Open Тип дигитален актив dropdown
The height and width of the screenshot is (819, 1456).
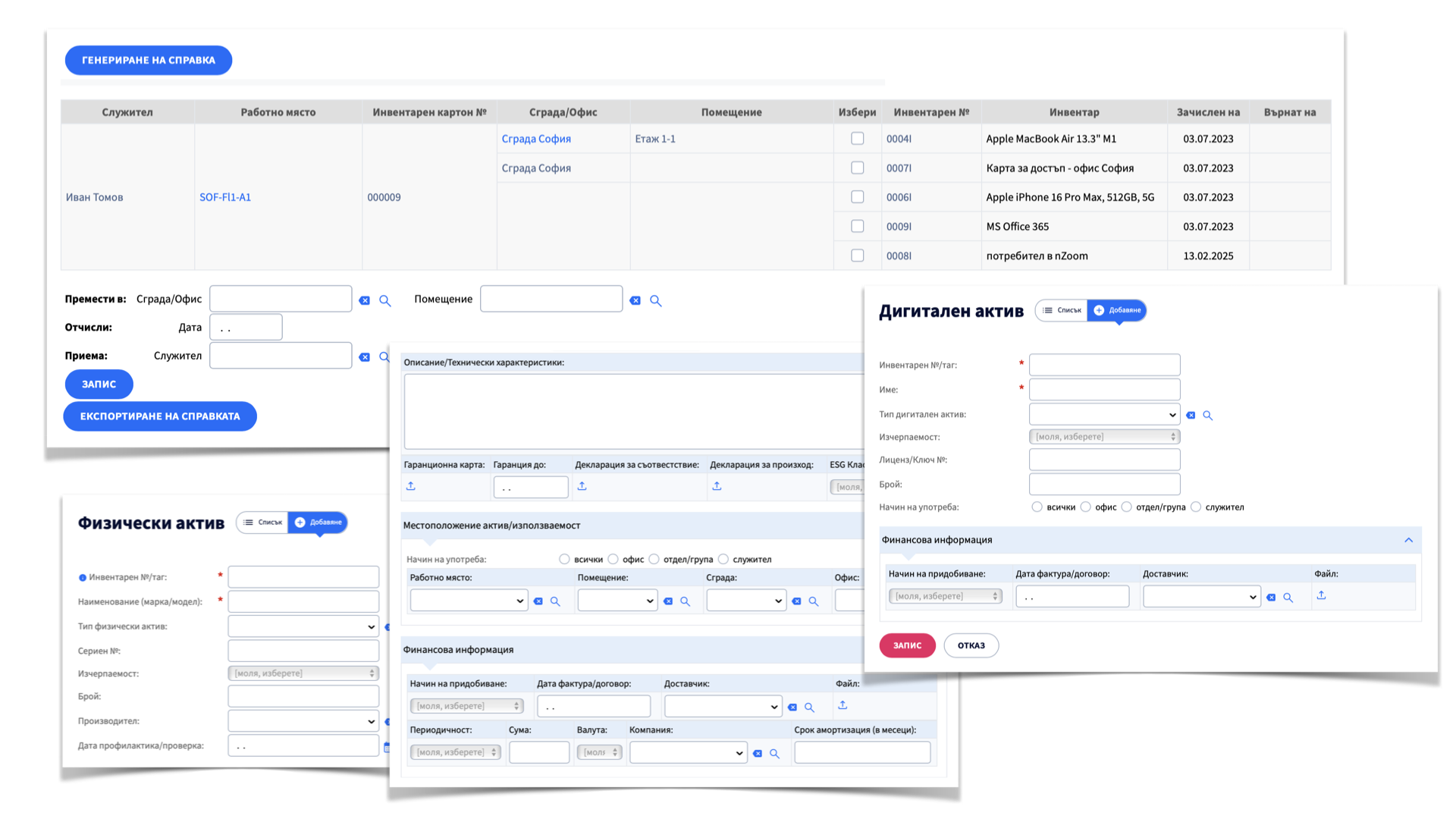1104,415
